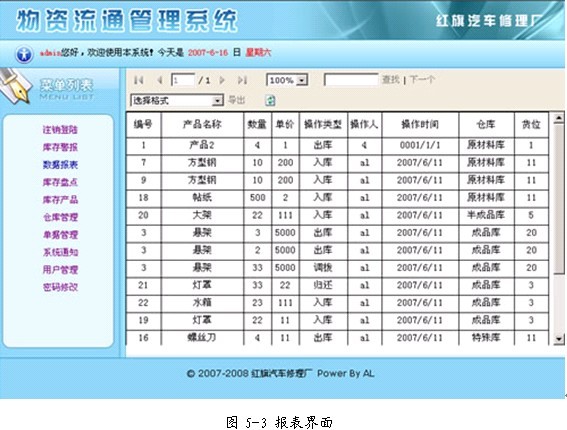Open 库存警报 from the menu list
This screenshot has width=567, height=430.
pyautogui.click(x=60, y=147)
